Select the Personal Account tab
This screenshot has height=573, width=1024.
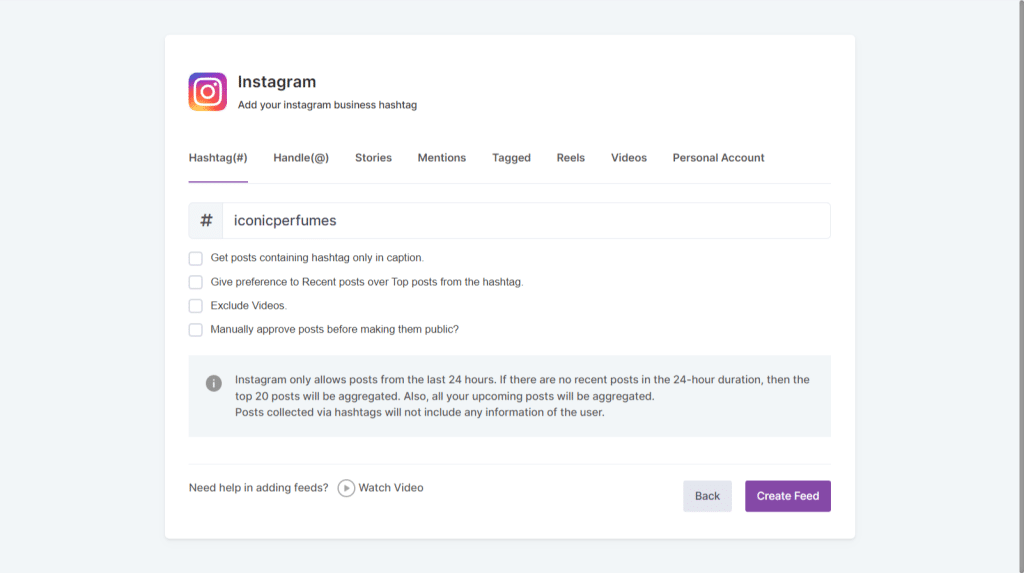click(x=718, y=158)
